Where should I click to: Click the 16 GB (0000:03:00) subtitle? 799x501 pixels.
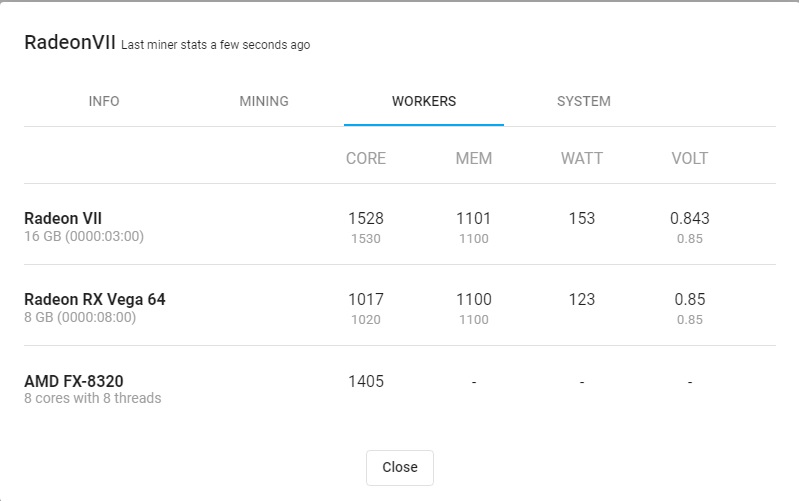tap(84, 236)
